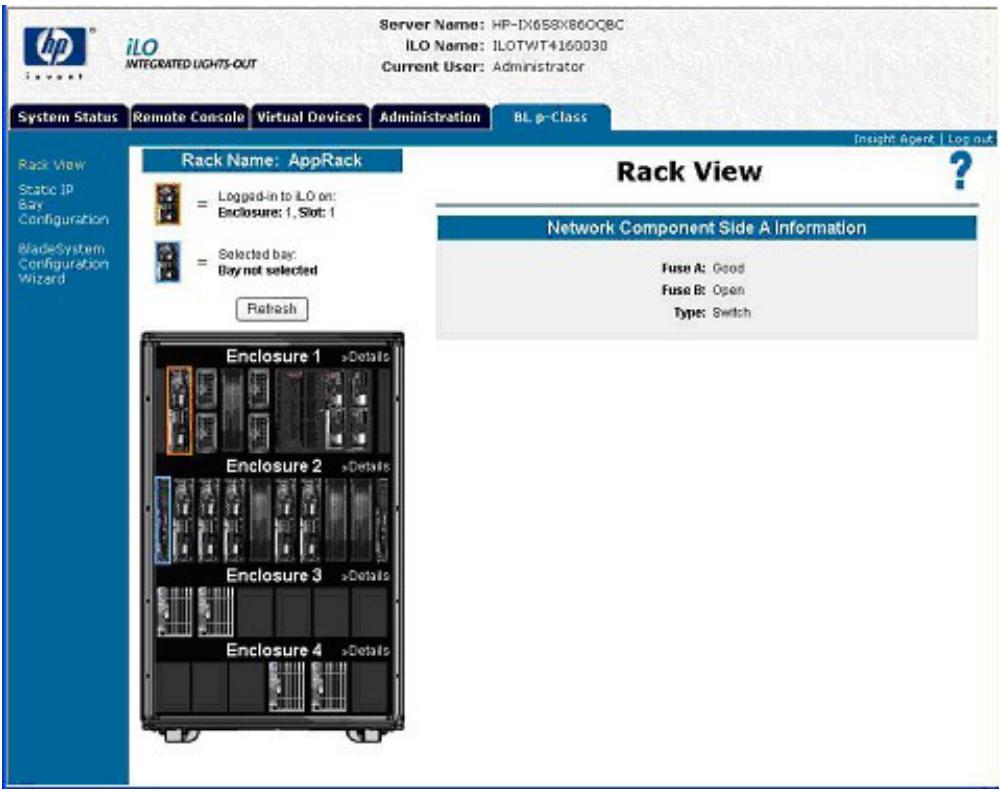Screen dimensions: 1001x793
Task: Click Current User 'Administrator' text
Action: coord(538,67)
